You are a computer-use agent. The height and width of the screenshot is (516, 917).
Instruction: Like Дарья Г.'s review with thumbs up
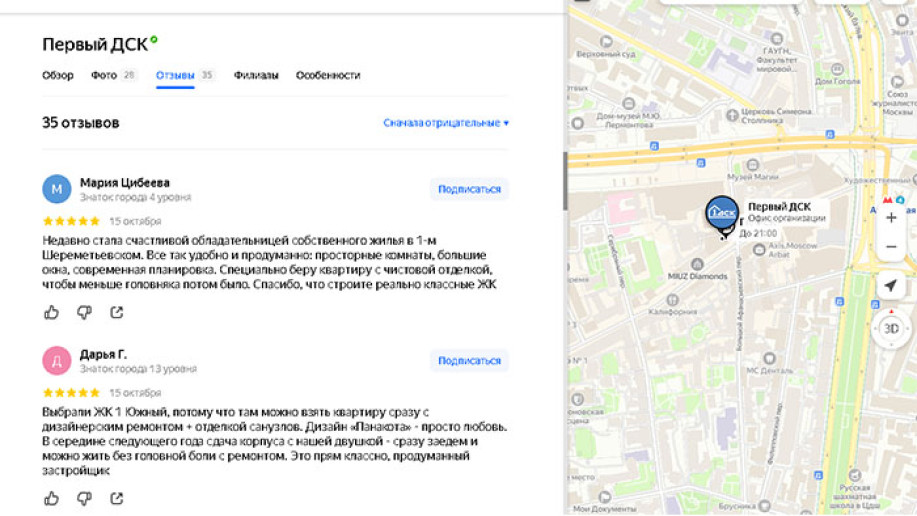click(x=51, y=498)
